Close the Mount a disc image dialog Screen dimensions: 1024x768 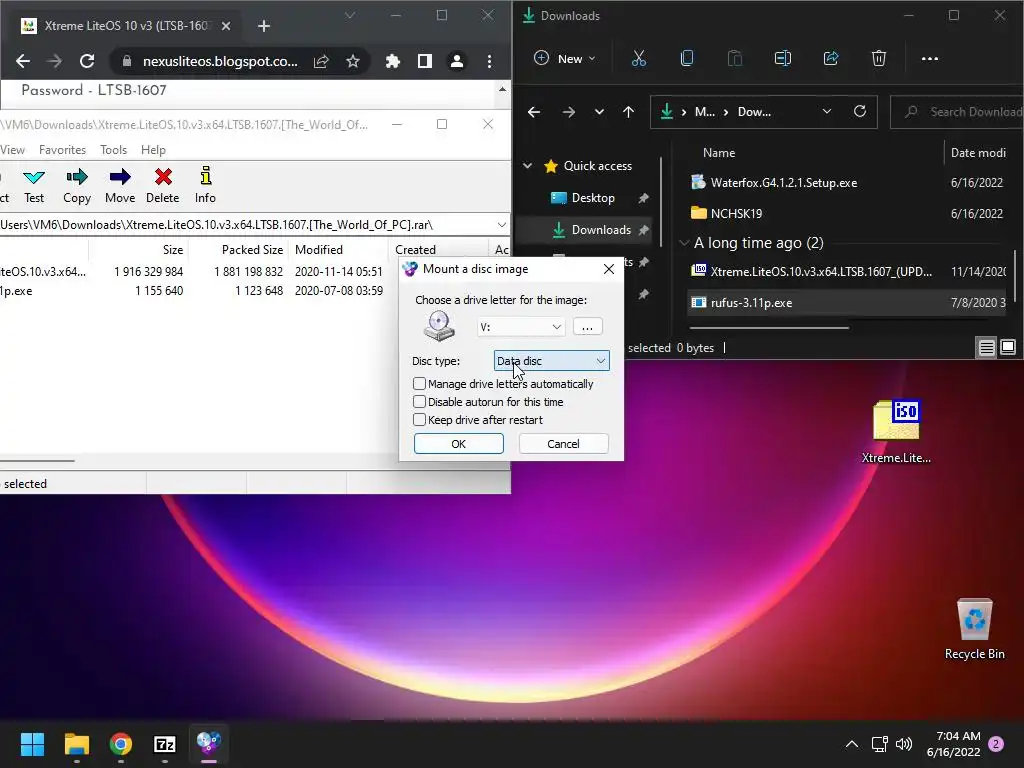[x=609, y=269]
